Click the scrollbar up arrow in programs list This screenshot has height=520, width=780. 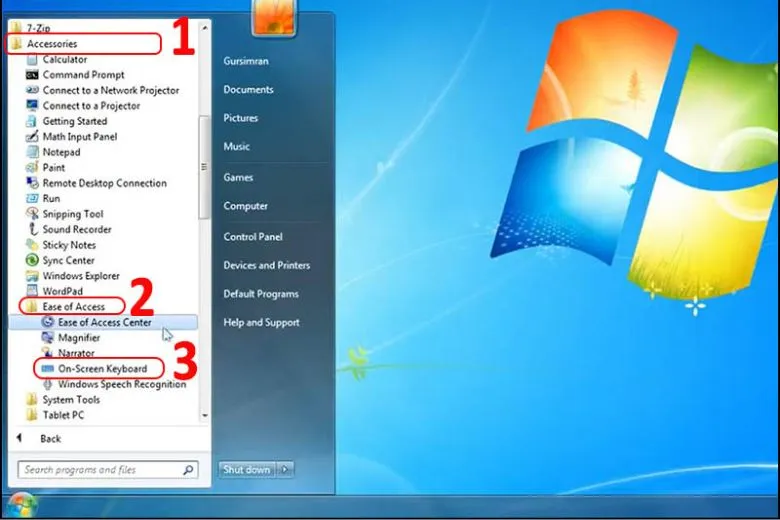point(204,28)
